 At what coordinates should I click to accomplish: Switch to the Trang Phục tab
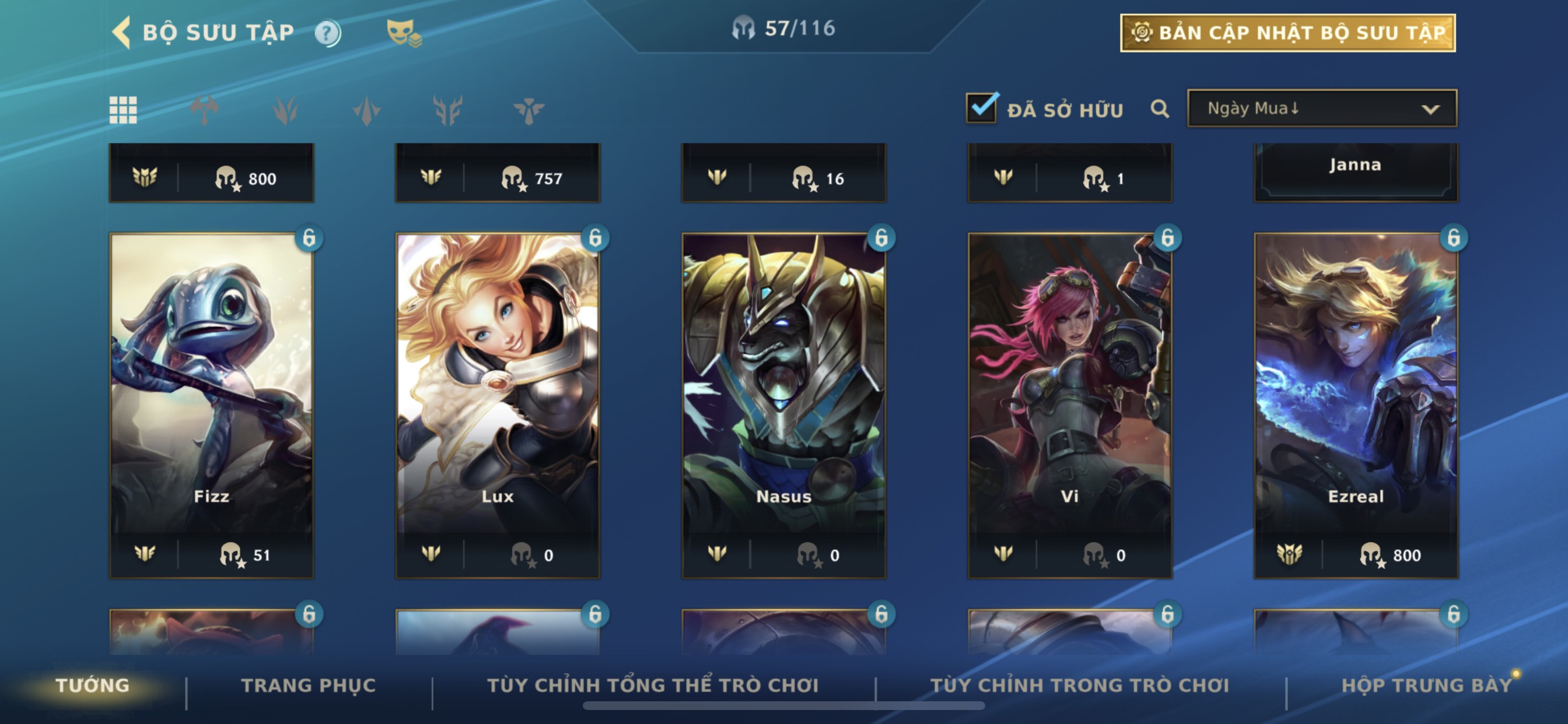click(309, 685)
